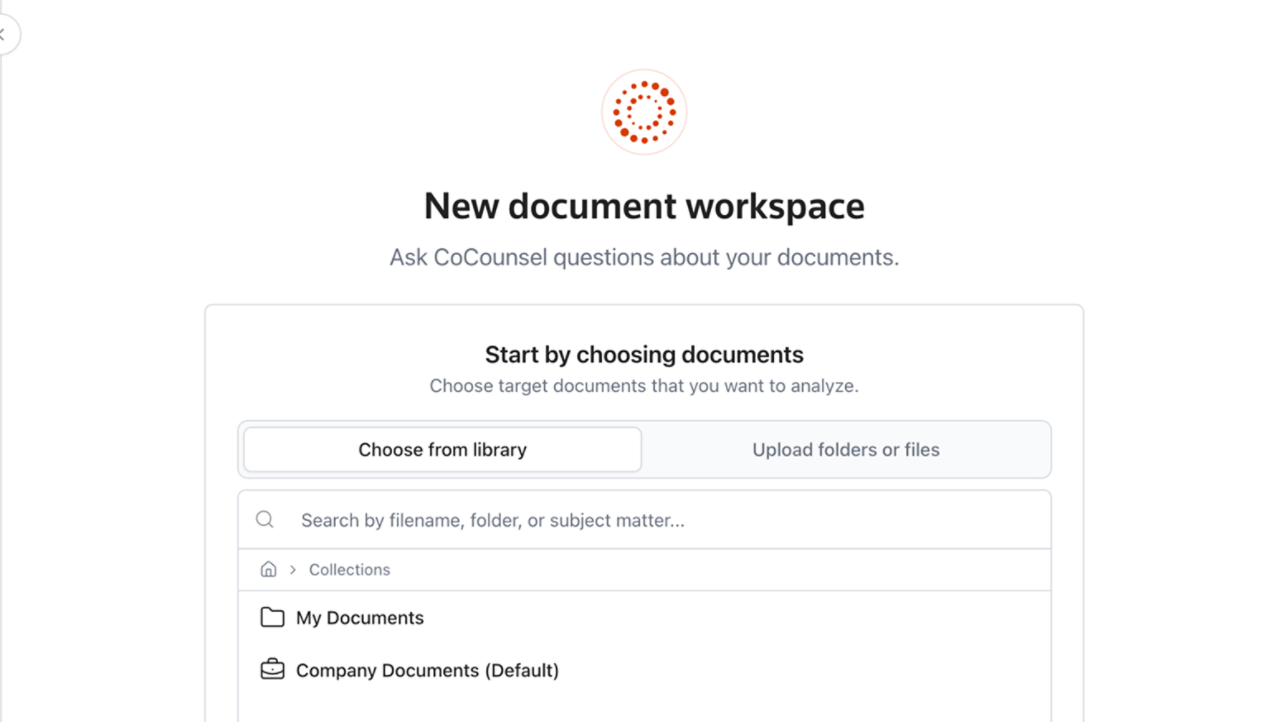The width and height of the screenshot is (1280, 722).
Task: Click the breadcrumb chevron separator arrow
Action: (x=293, y=570)
